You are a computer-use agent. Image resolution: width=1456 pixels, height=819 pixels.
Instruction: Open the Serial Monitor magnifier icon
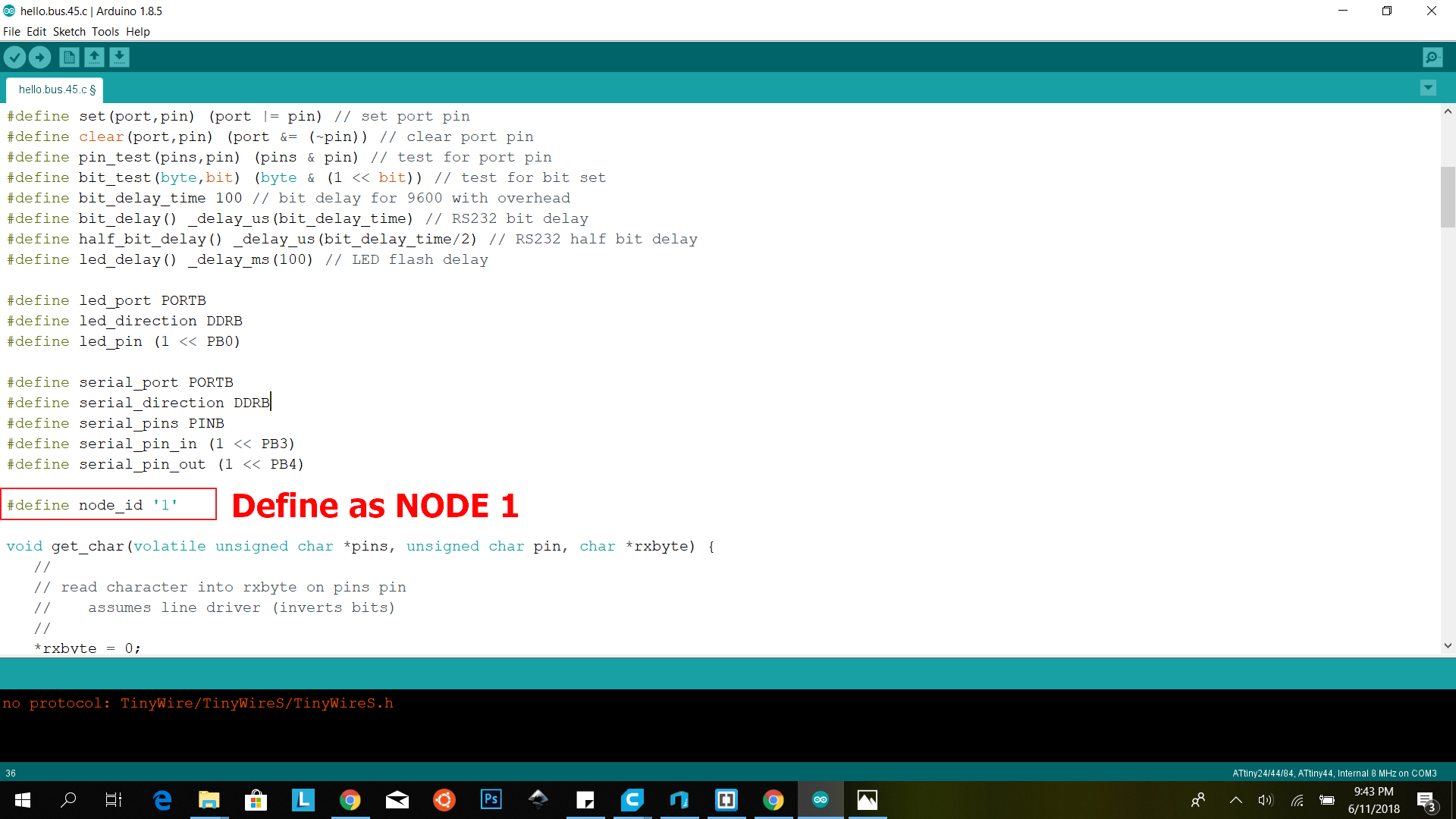tap(1432, 57)
